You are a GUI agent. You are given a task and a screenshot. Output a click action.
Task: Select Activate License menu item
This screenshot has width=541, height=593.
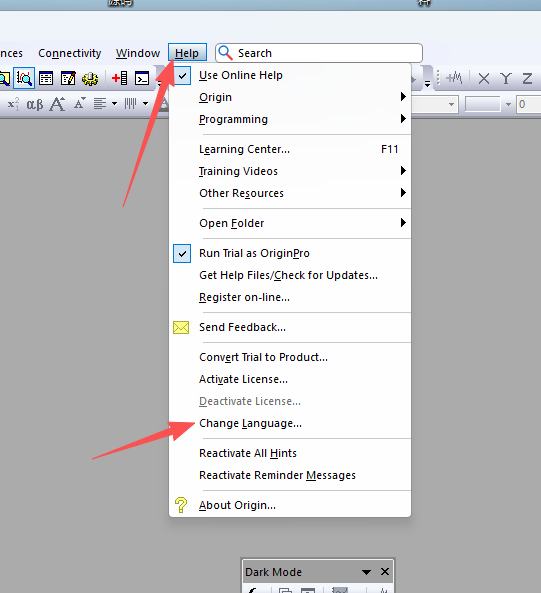click(x=290, y=379)
